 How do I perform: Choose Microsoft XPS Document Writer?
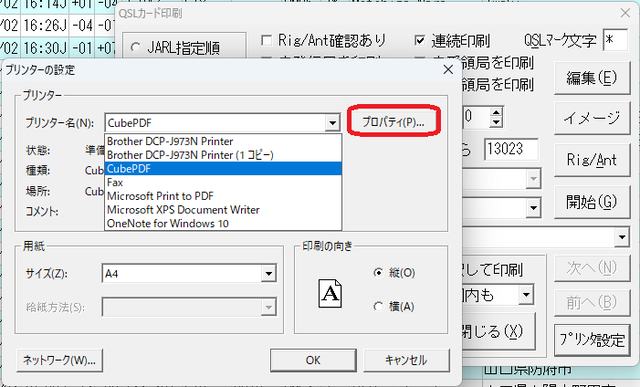coord(223,210)
